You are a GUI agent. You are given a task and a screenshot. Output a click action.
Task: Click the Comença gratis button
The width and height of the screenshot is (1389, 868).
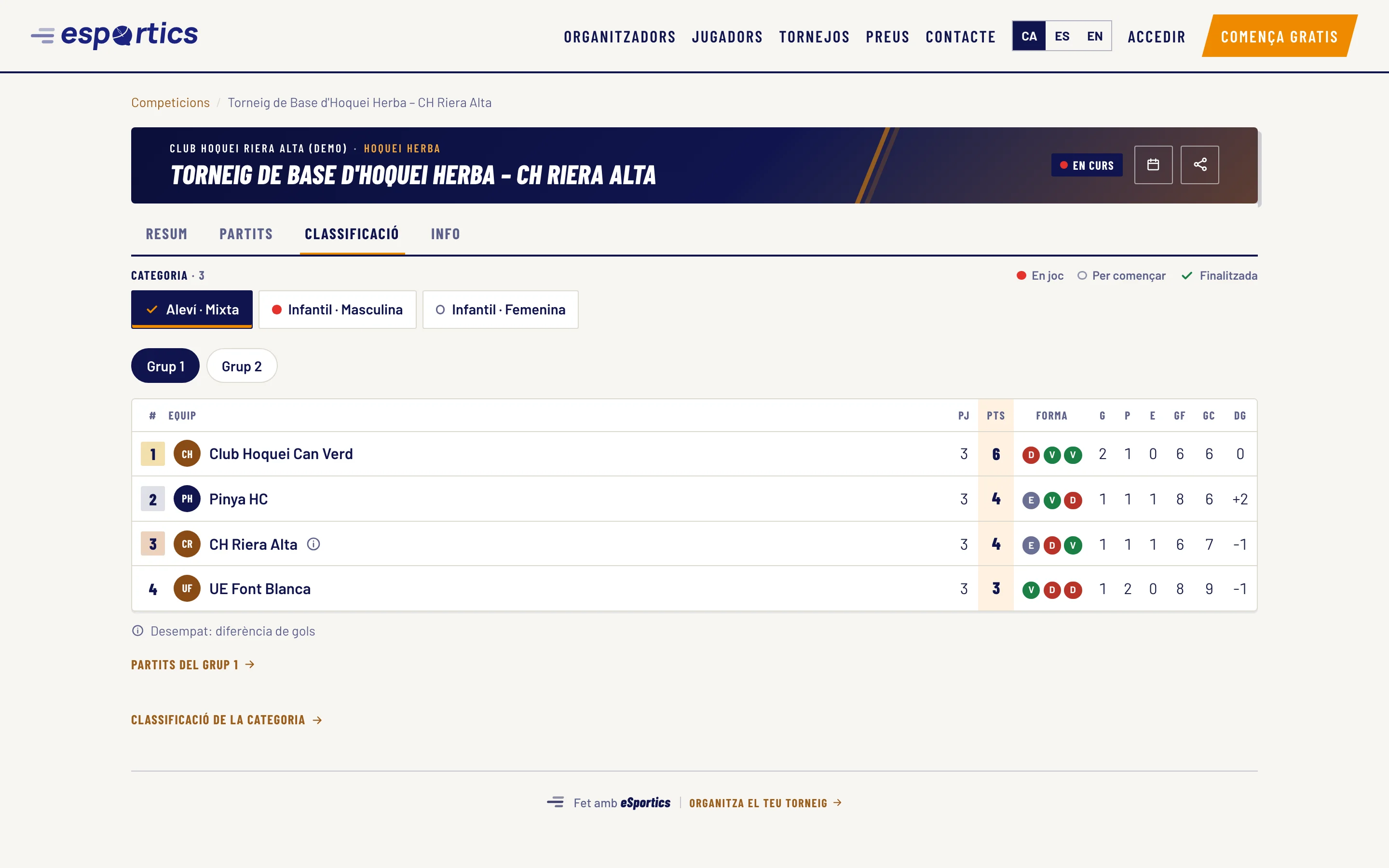click(x=1280, y=36)
